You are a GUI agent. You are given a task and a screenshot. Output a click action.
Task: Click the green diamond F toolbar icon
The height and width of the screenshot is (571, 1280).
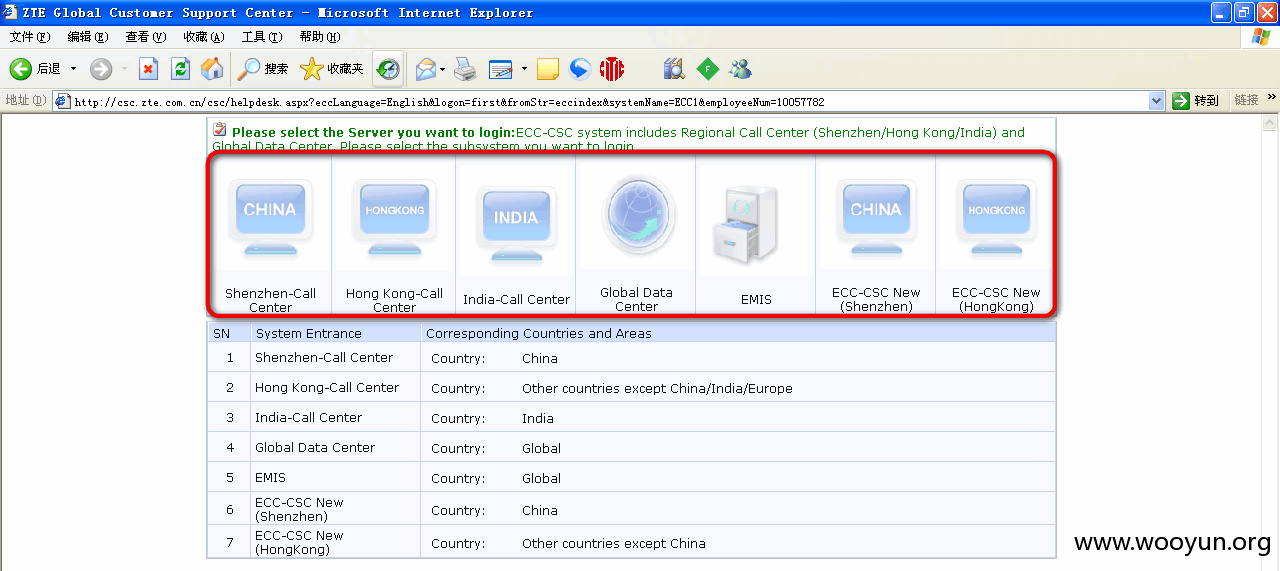click(x=708, y=69)
